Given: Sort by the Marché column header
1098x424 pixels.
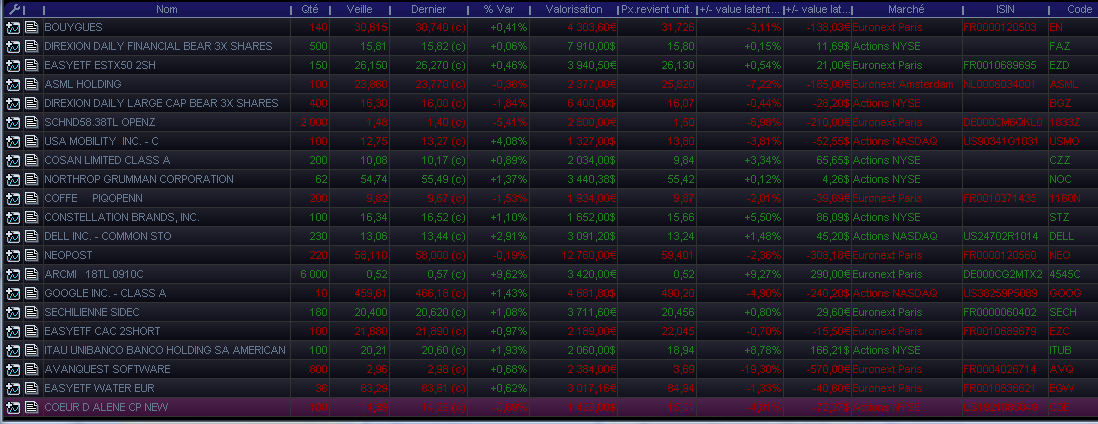Looking at the screenshot, I should pos(906,10).
